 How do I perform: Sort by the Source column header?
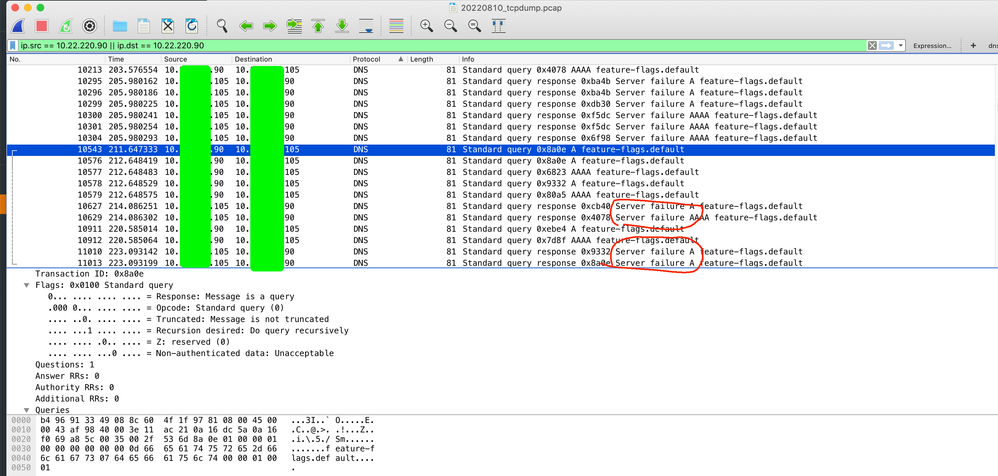point(197,59)
